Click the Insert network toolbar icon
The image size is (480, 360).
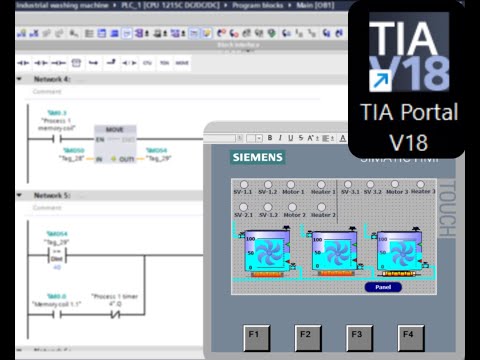click(22, 33)
